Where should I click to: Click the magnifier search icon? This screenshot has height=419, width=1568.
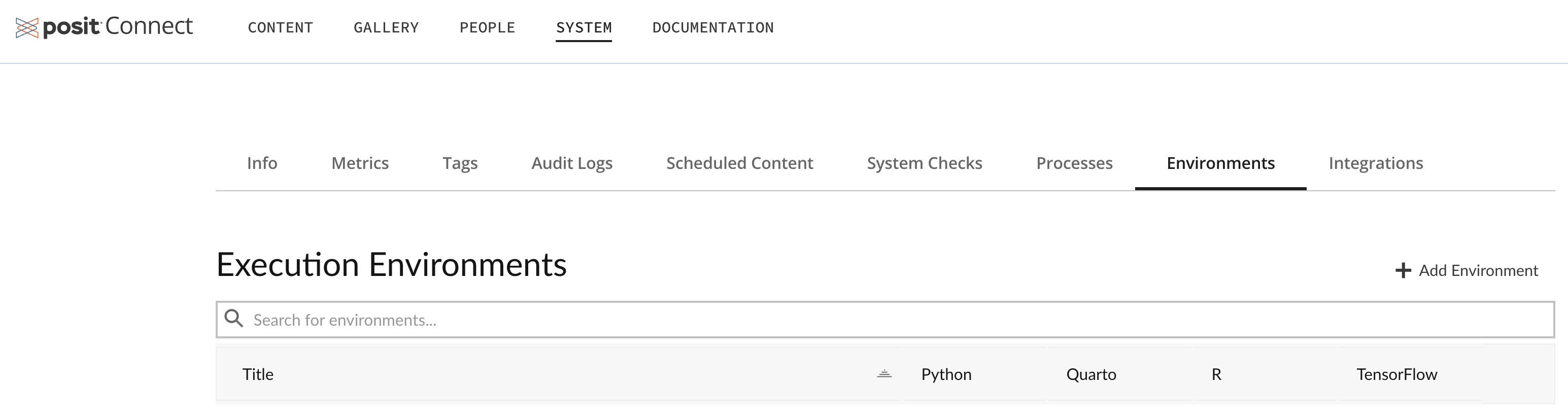[234, 318]
